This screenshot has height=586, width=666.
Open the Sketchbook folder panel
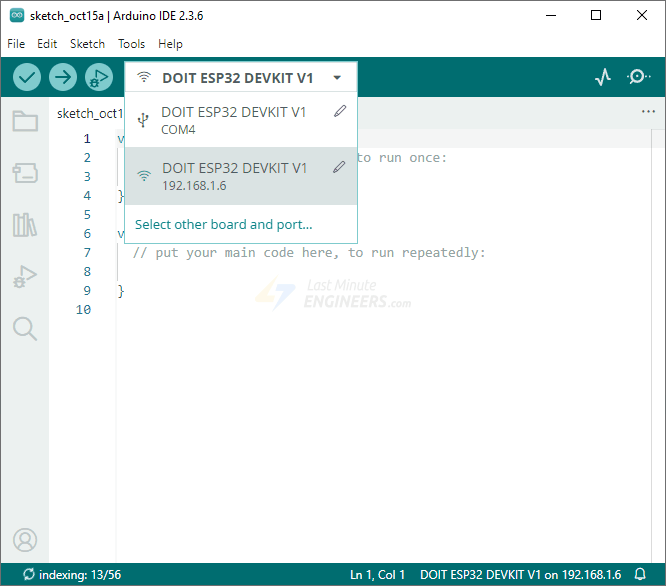pos(25,121)
